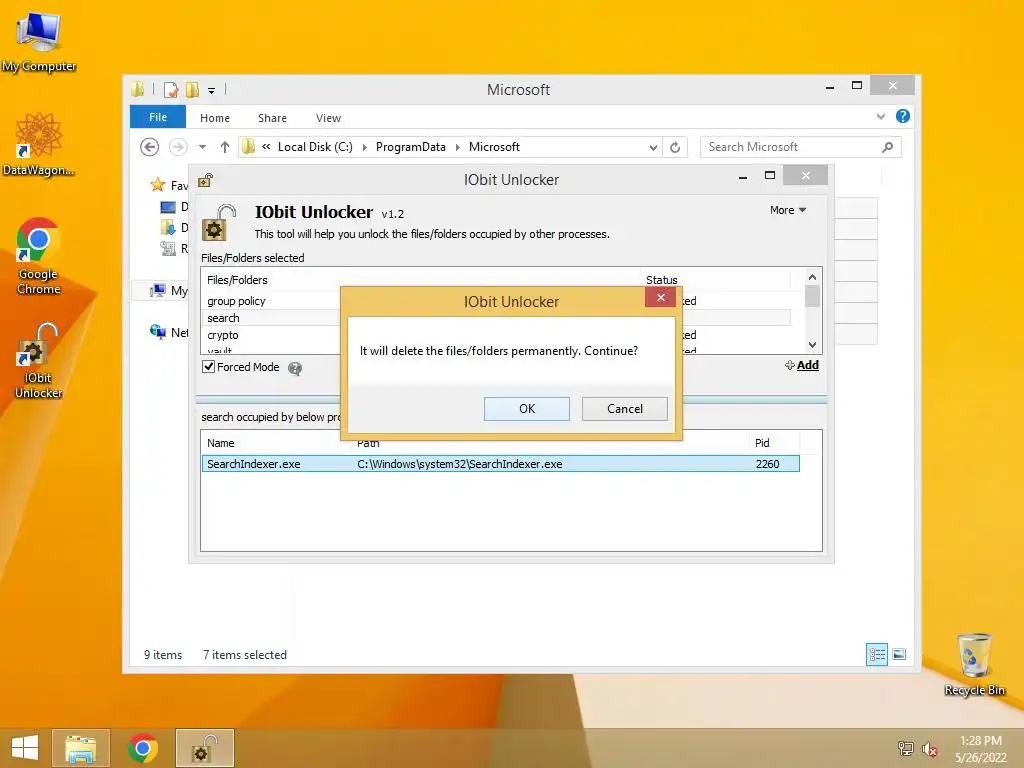Image resolution: width=1024 pixels, height=768 pixels.
Task: Click the New folder quick access icon
Action: pyautogui.click(x=192, y=89)
